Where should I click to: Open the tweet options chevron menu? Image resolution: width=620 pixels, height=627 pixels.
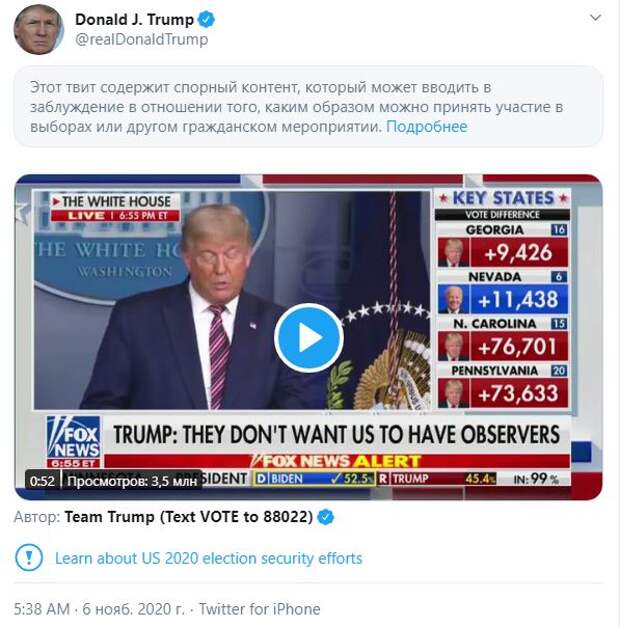coord(596,18)
